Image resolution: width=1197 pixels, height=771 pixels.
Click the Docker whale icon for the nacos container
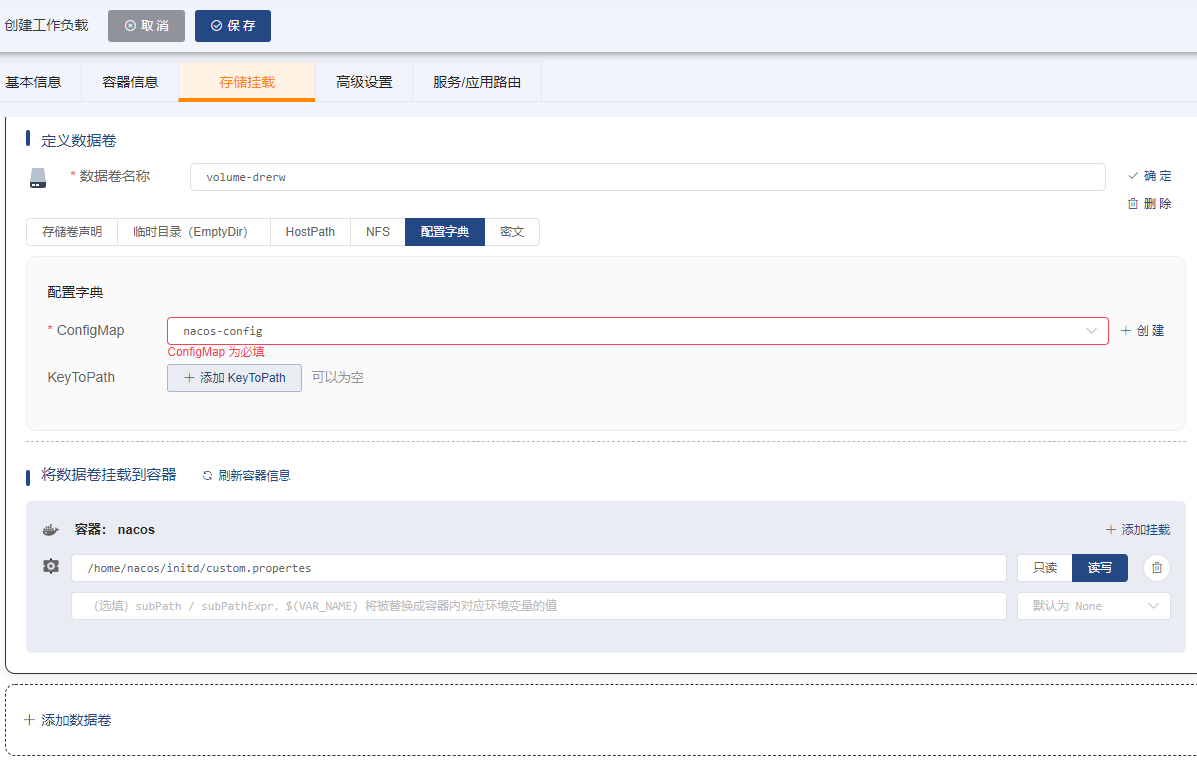coord(51,530)
